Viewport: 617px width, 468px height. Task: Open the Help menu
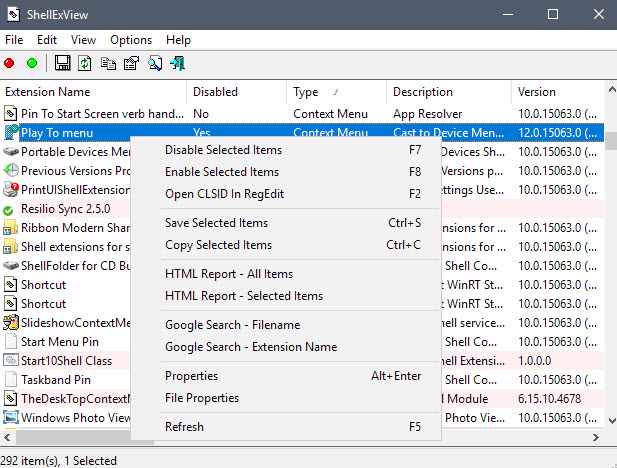pyautogui.click(x=178, y=40)
